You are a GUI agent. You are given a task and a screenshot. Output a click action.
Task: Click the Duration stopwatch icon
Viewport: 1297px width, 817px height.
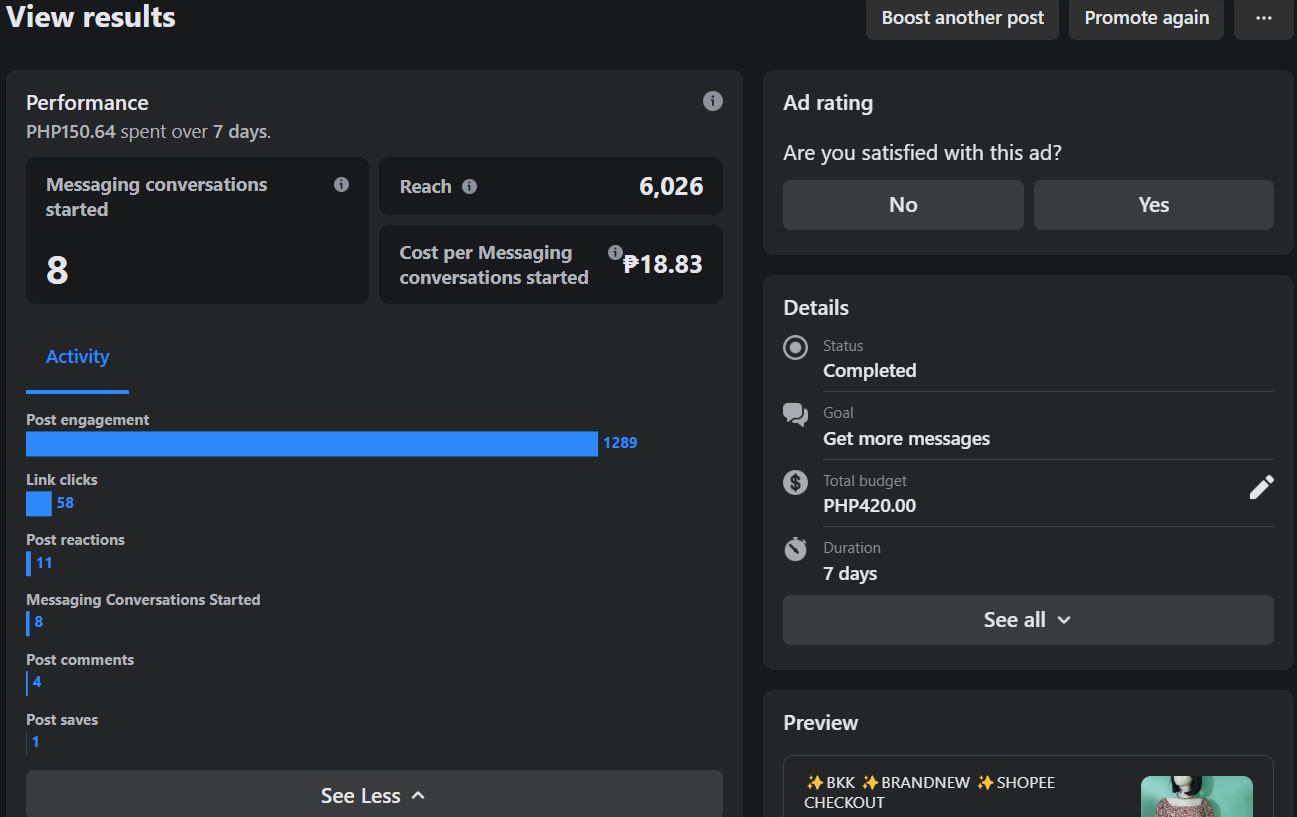click(796, 549)
